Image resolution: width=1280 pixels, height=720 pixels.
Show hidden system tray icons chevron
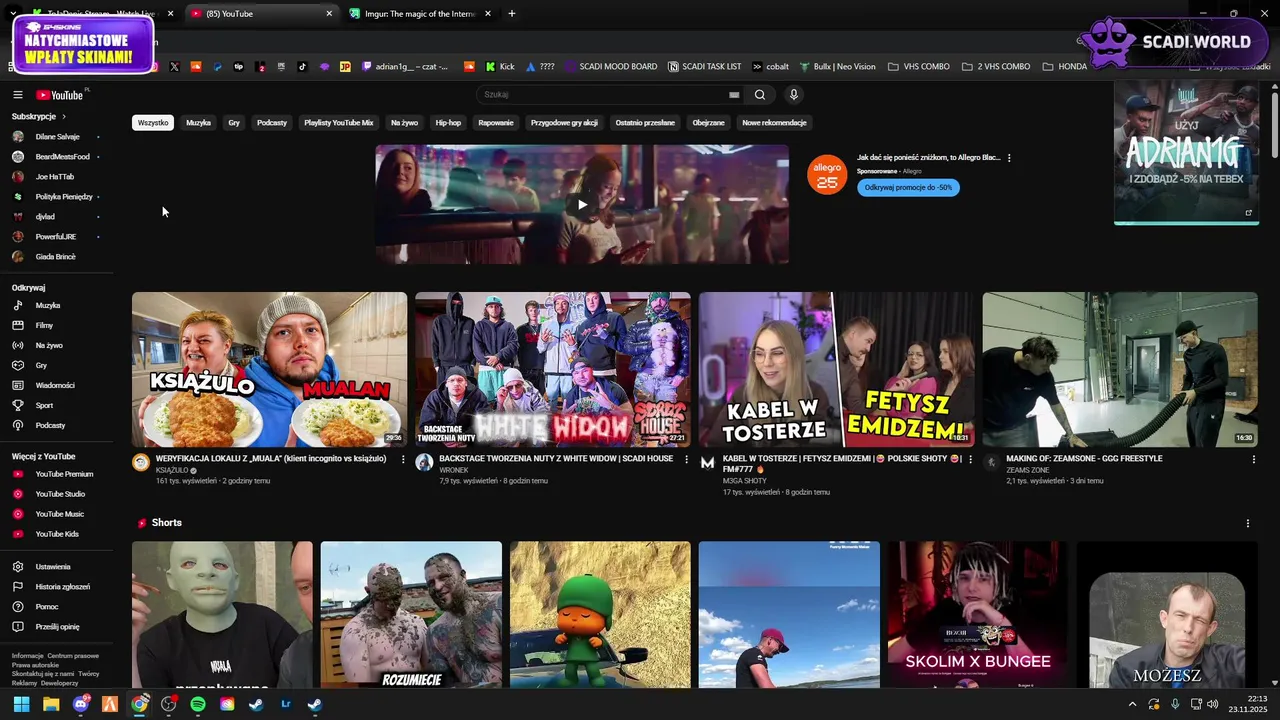pos(1132,704)
